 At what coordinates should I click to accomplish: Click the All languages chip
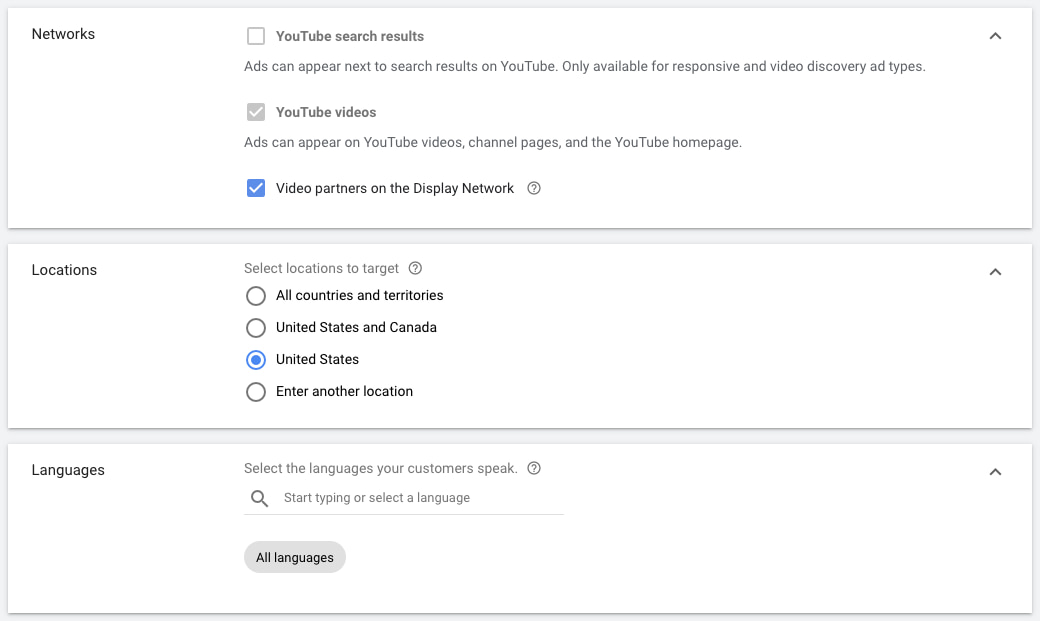click(x=294, y=557)
